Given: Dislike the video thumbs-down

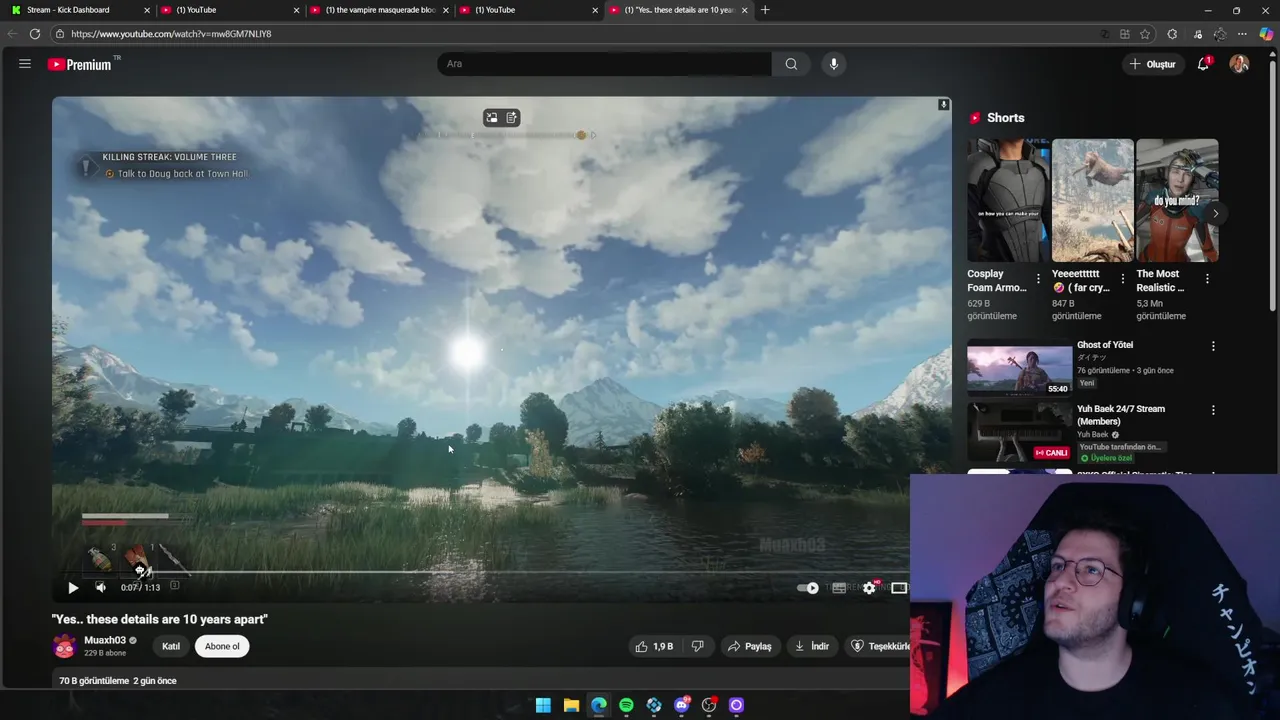Looking at the screenshot, I should tap(698, 646).
